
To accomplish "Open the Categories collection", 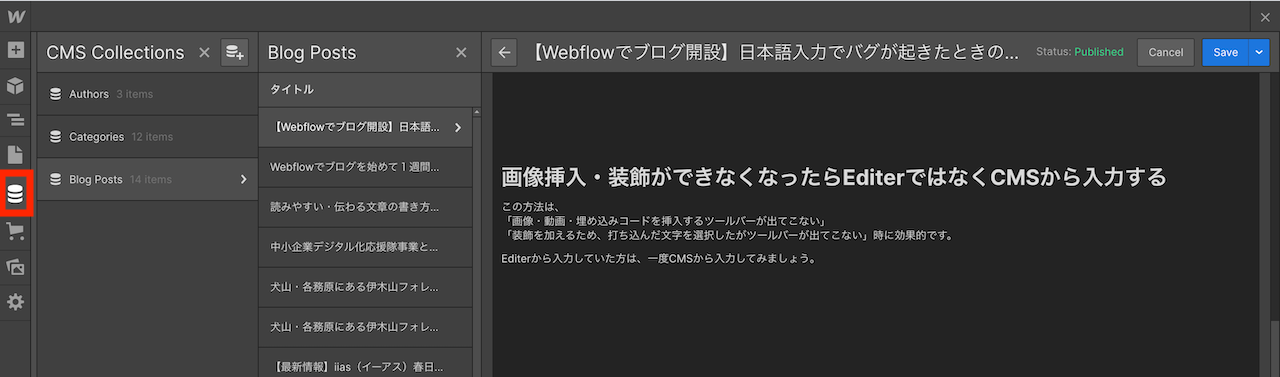I will [147, 137].
